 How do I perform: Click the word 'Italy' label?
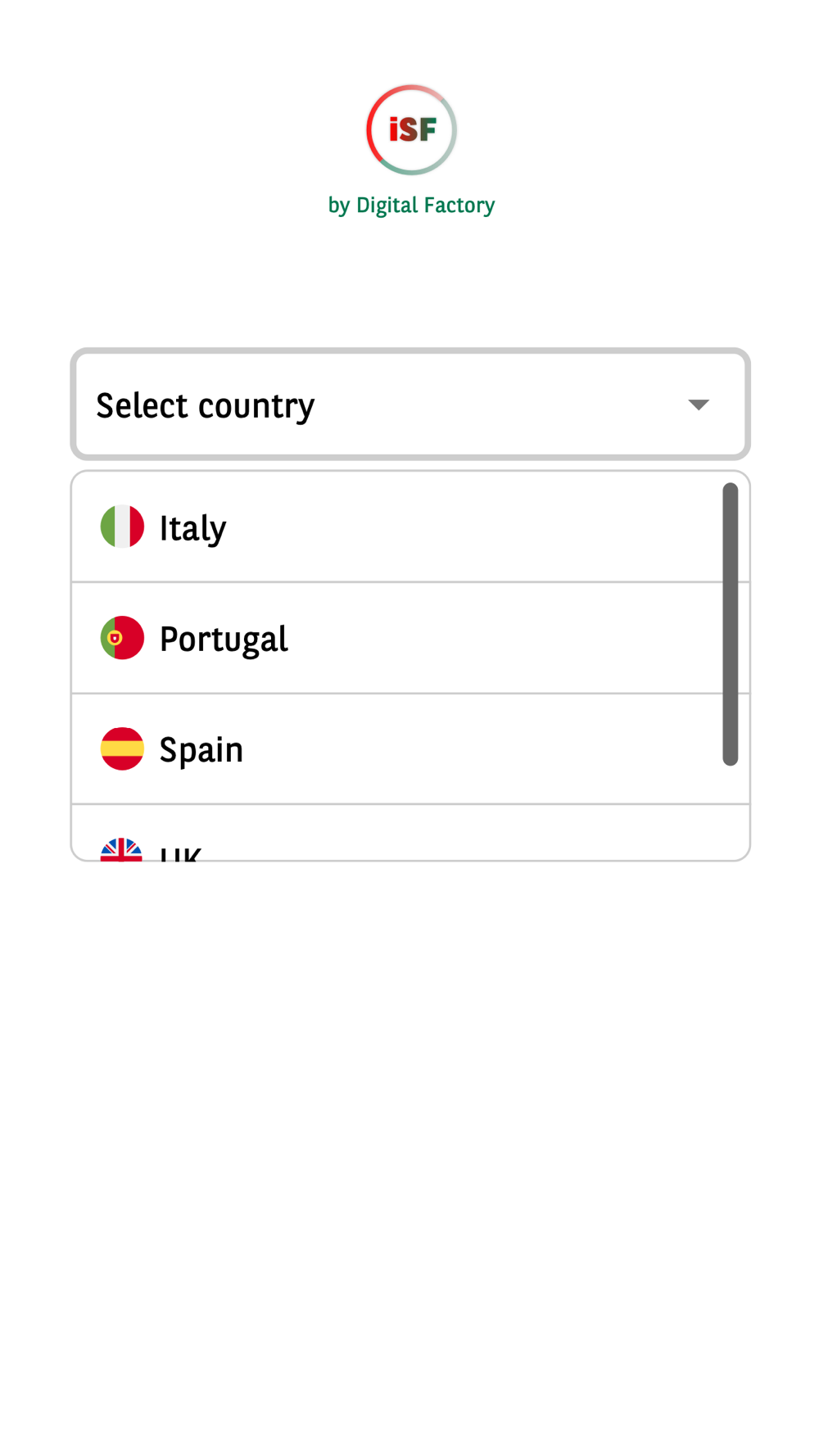tap(192, 528)
